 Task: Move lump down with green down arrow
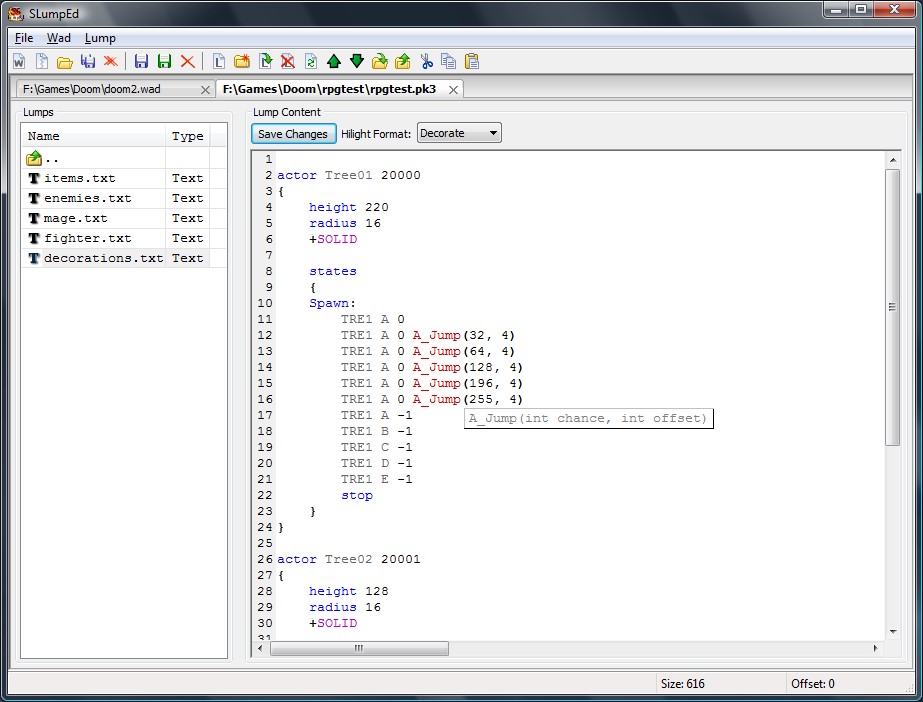(x=357, y=61)
